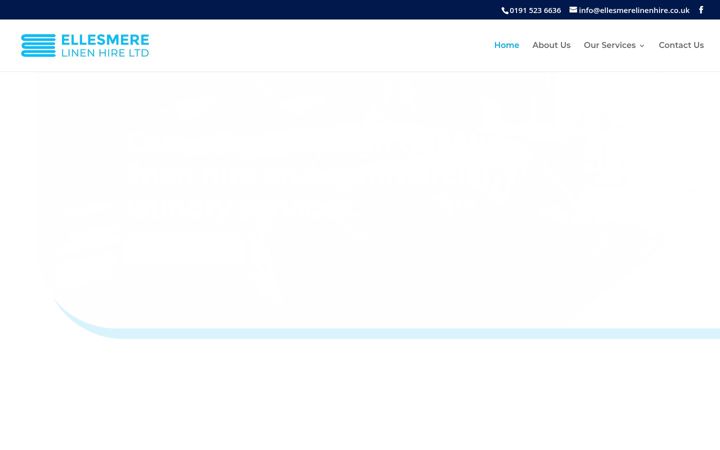Viewport: 720px width, 450px height.
Task: Click the Ellesmere Linen Hire logo
Action: [x=85, y=45]
